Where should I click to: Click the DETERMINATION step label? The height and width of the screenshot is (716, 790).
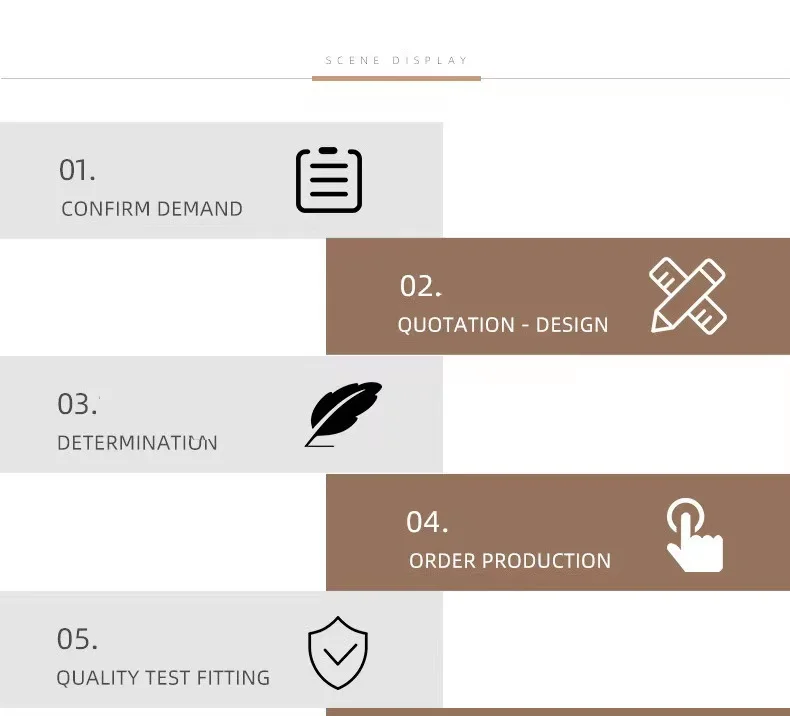pos(137,443)
